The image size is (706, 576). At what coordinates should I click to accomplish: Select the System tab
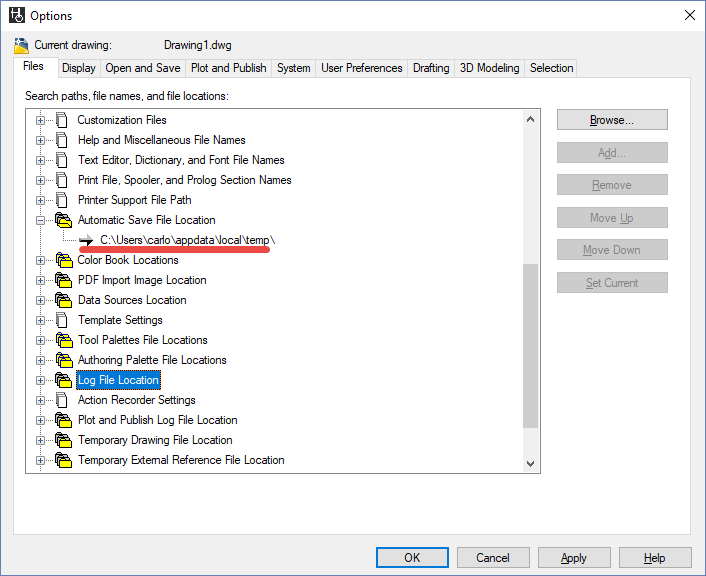294,68
